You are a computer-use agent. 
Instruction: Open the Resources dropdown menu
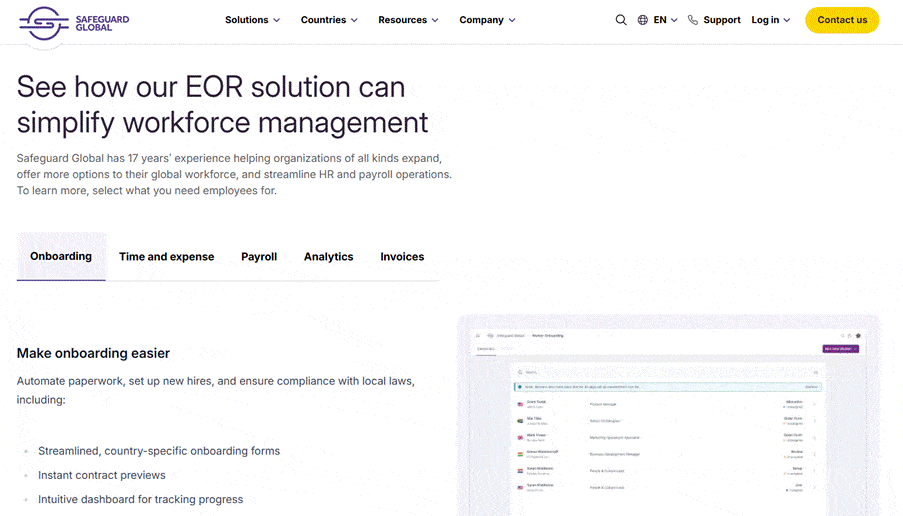(408, 20)
